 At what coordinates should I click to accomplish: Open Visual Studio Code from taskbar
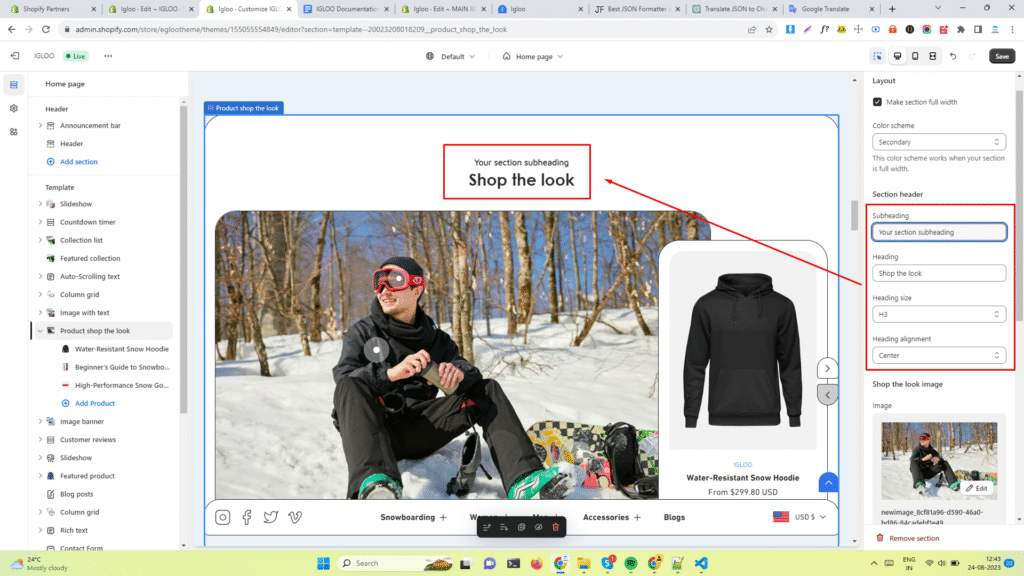(699, 563)
